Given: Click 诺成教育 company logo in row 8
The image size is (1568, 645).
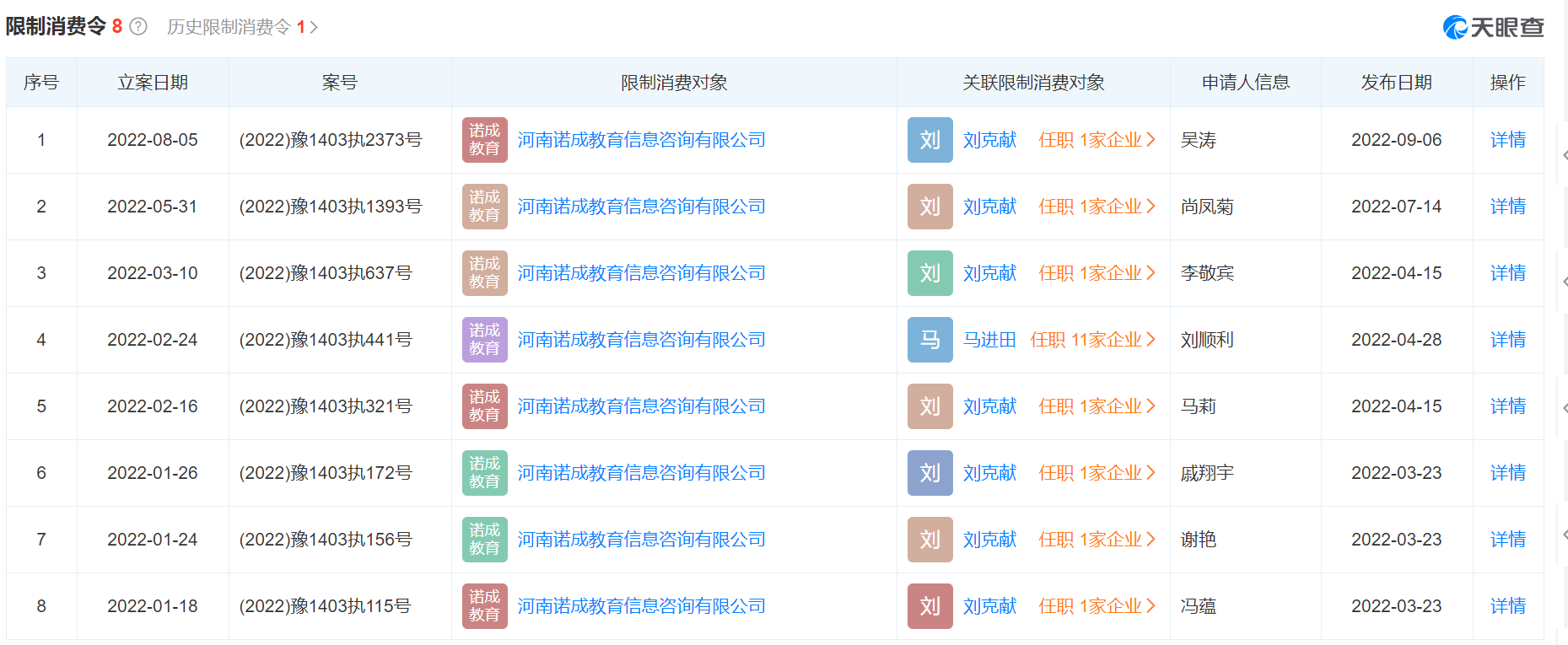Looking at the screenshot, I should tap(485, 606).
